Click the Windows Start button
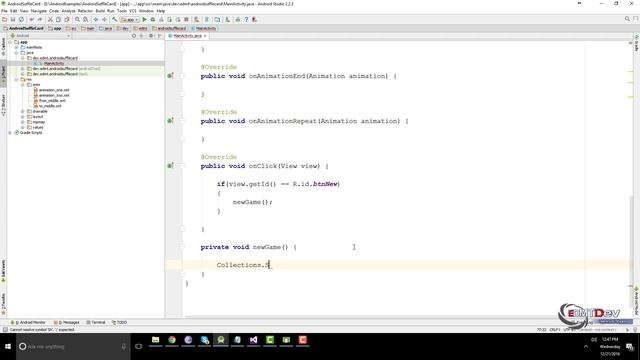This screenshot has height=360, width=640. (x=8, y=347)
